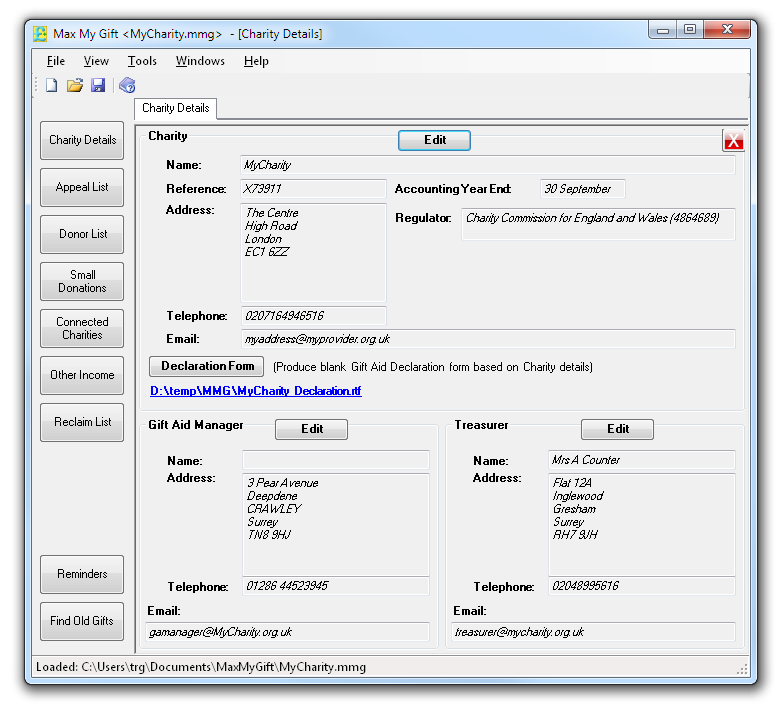Minimize the Max My Gift window
The width and height of the screenshot is (783, 705).
[663, 30]
